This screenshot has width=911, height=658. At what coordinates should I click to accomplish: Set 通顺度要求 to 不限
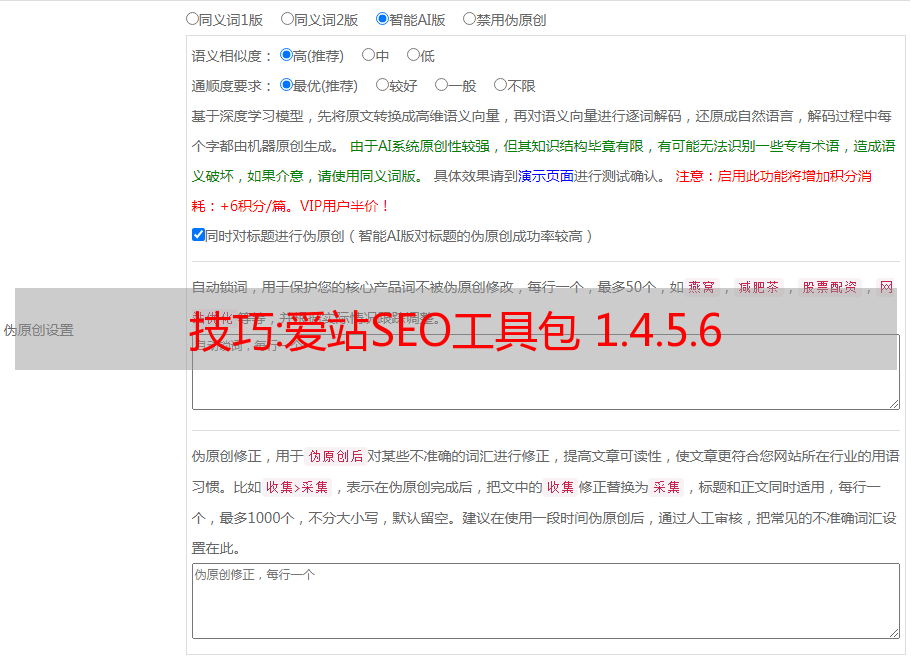[x=500, y=85]
